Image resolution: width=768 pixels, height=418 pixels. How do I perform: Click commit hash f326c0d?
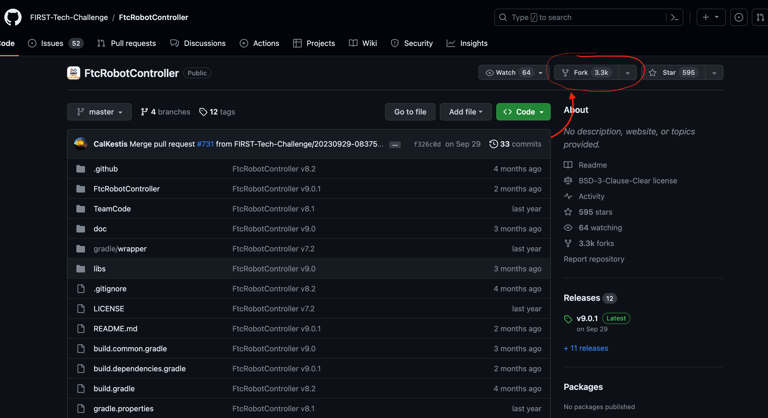tap(427, 144)
